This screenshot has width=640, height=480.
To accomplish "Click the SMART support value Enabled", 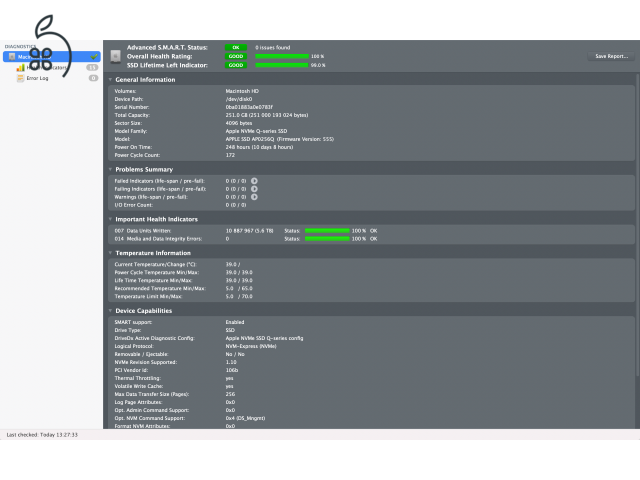I will coord(235,322).
